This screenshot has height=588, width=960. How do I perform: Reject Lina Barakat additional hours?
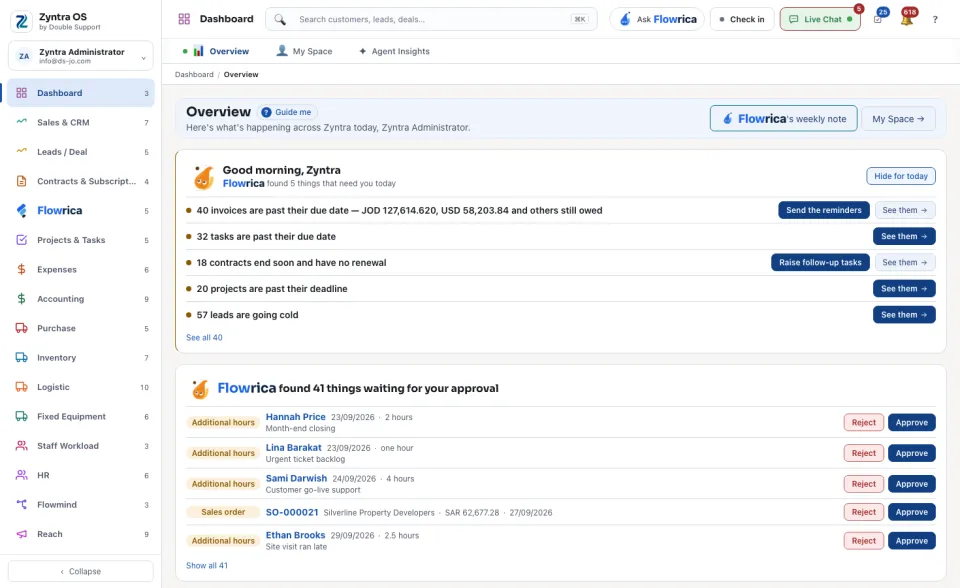863,453
